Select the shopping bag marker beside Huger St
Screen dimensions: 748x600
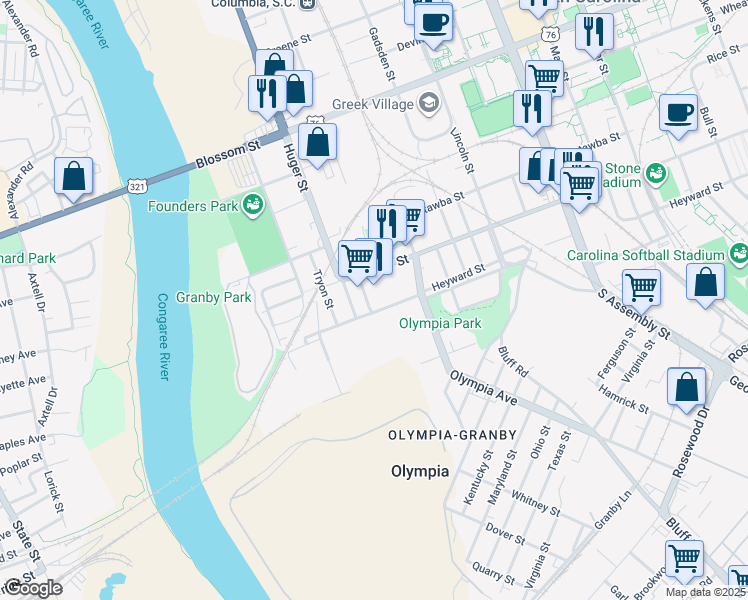click(317, 145)
